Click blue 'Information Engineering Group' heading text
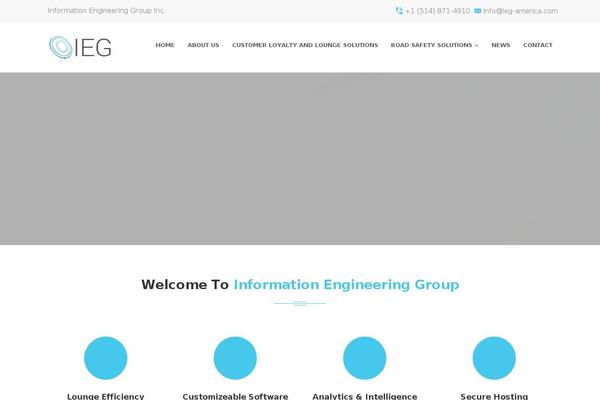Image resolution: width=600 pixels, height=400 pixels. pos(346,284)
